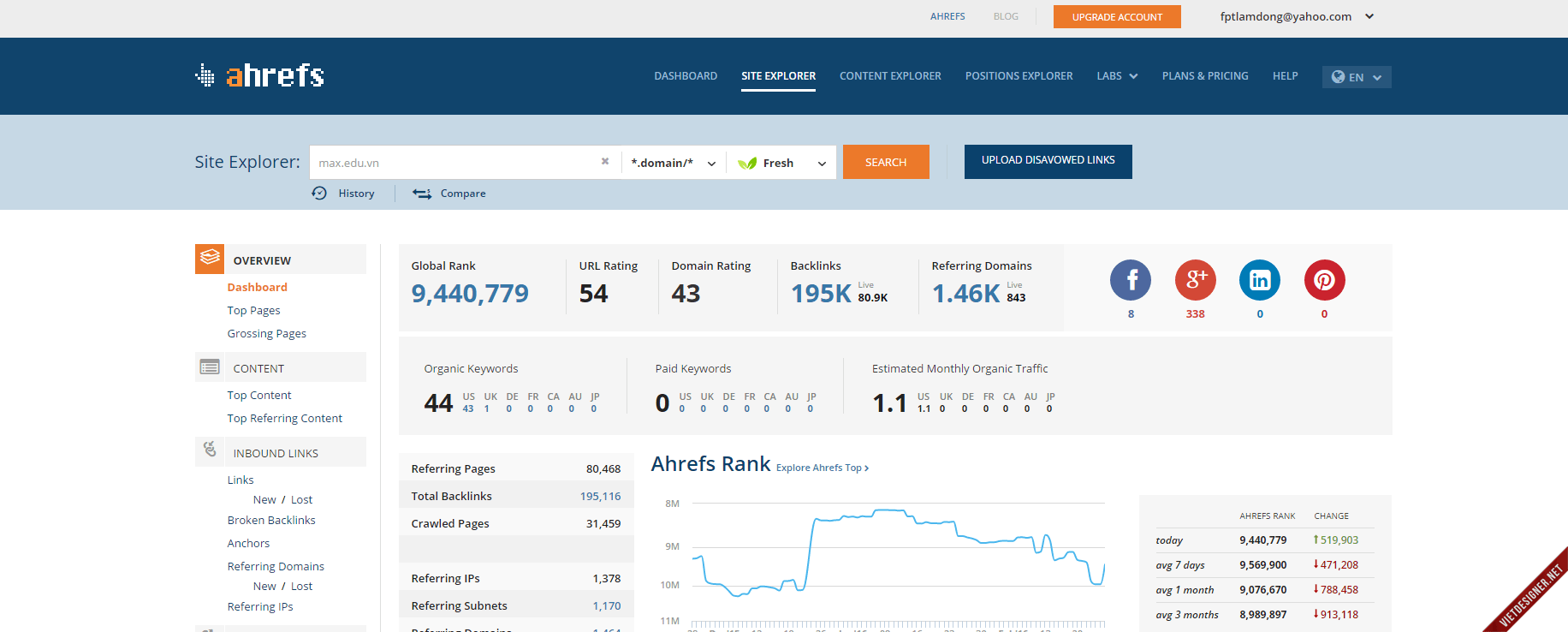Click the Compare link

[x=463, y=194]
